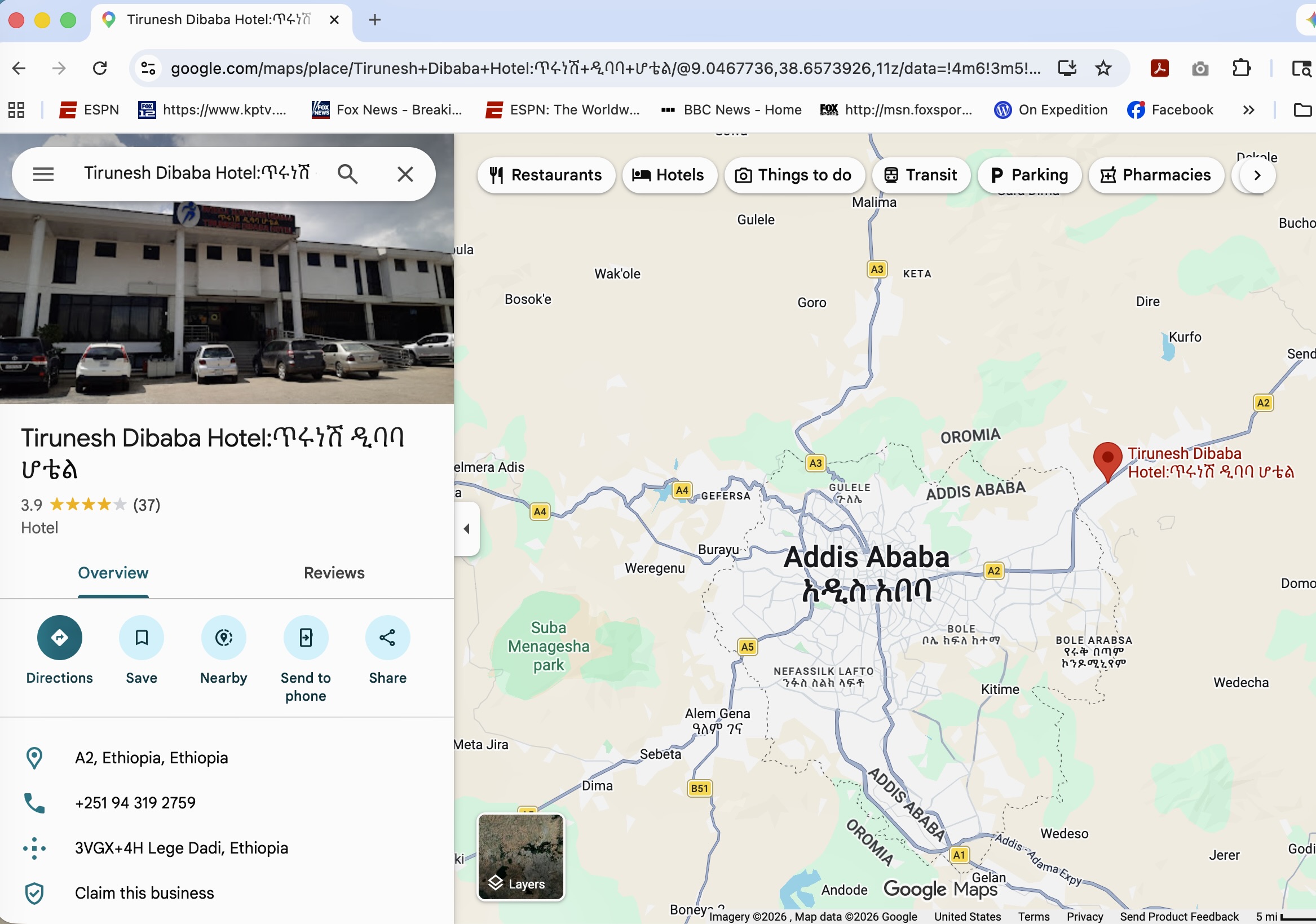Expand hidden bookmarks with the double chevron
Viewport: 1316px width, 924px height.
[1248, 110]
